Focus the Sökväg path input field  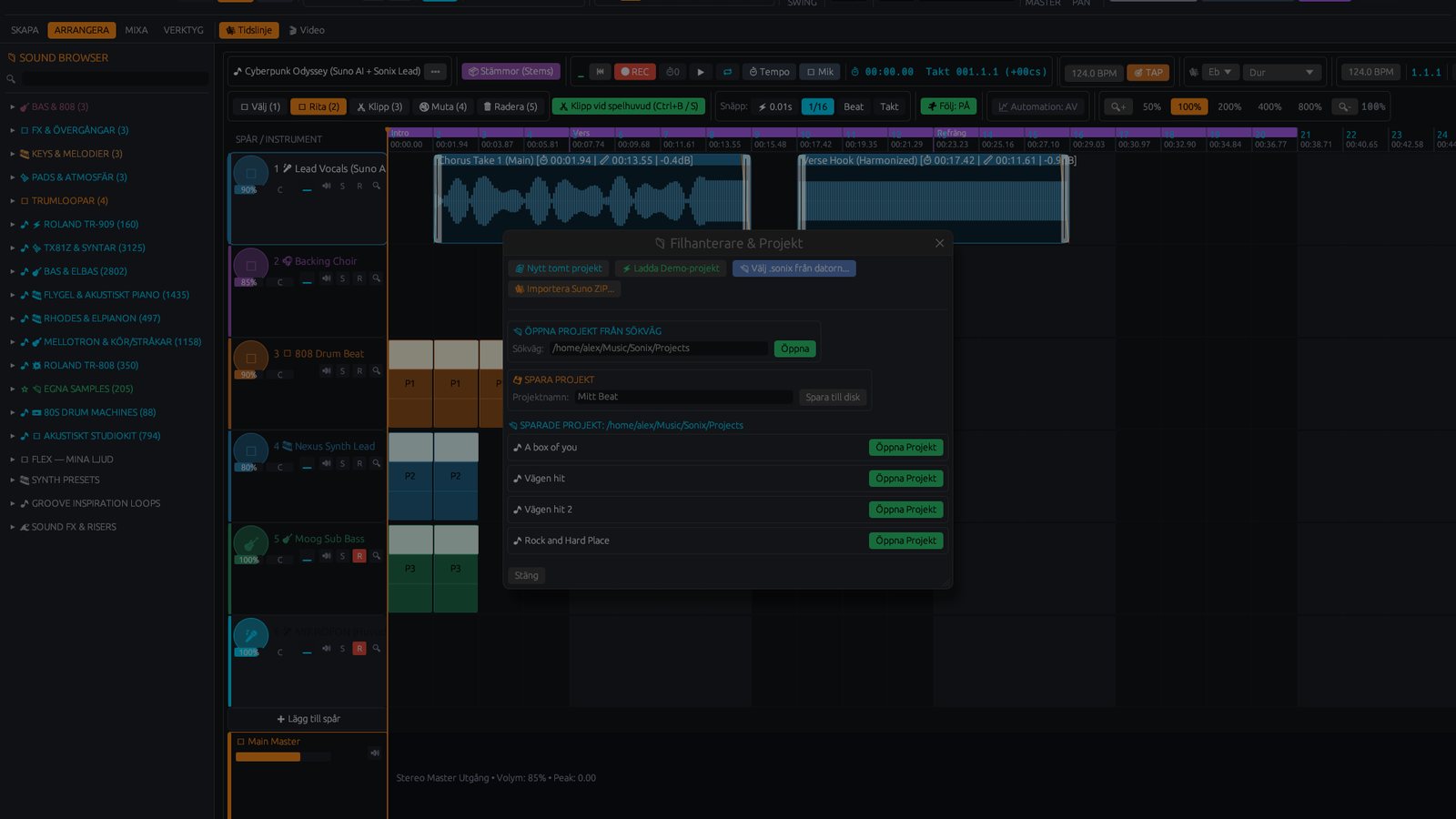pos(659,349)
